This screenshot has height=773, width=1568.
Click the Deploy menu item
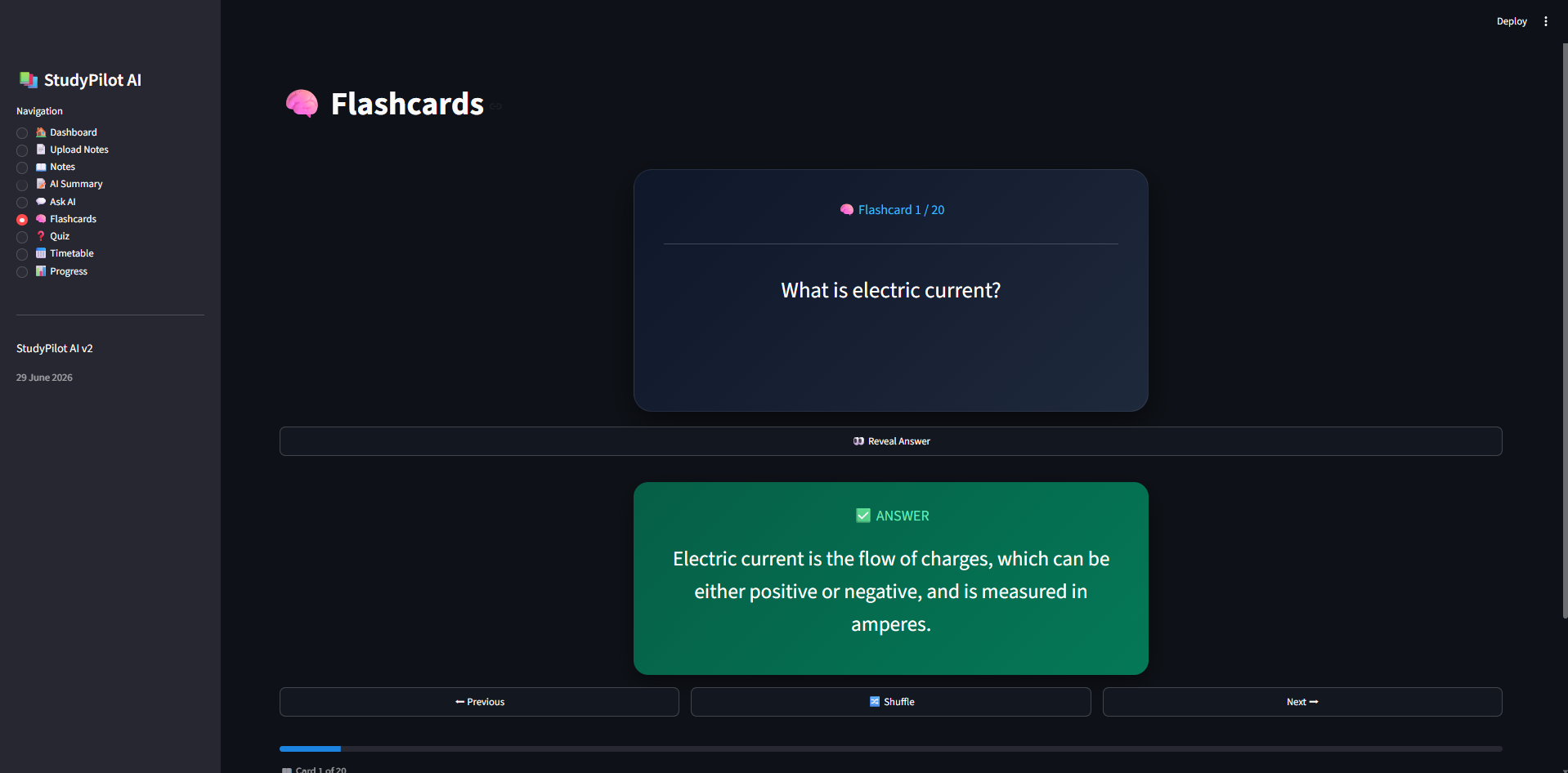pos(1512,21)
